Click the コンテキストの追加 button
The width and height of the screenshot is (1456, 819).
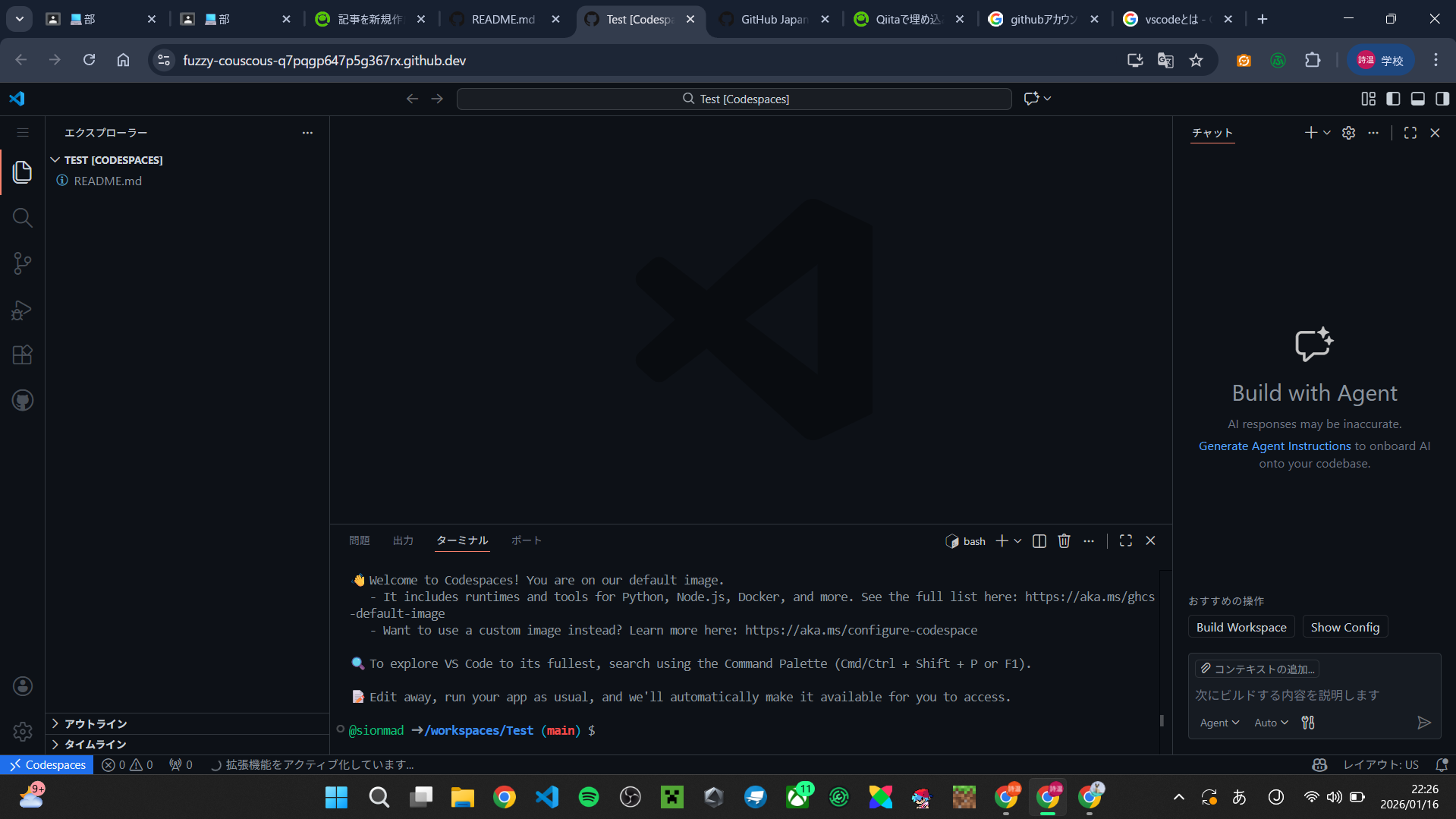click(1257, 669)
